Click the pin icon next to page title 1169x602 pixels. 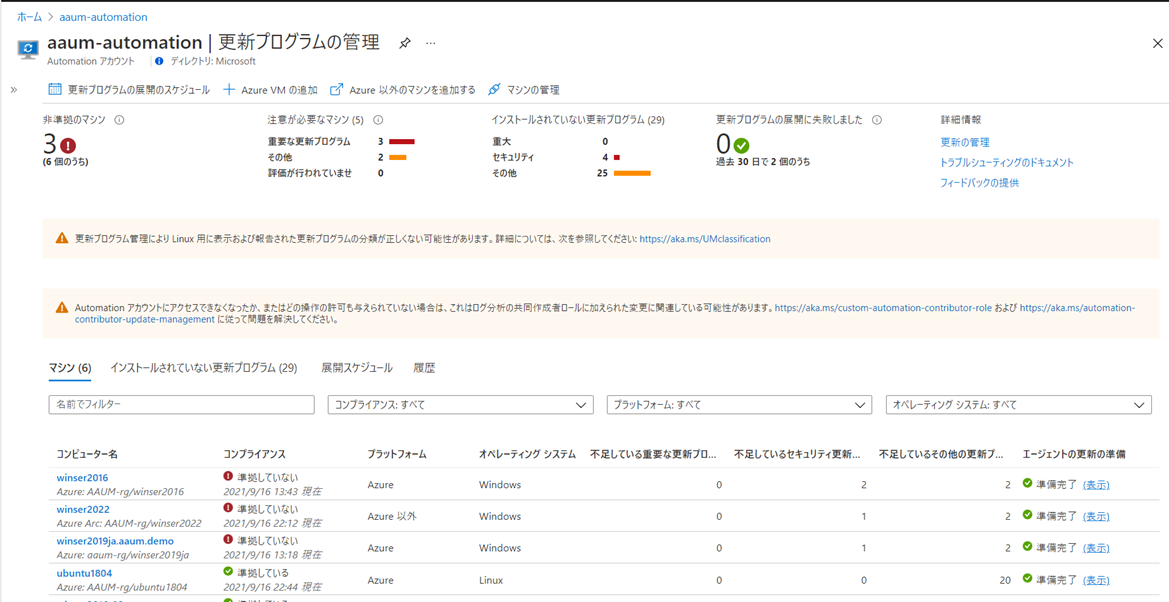click(405, 44)
